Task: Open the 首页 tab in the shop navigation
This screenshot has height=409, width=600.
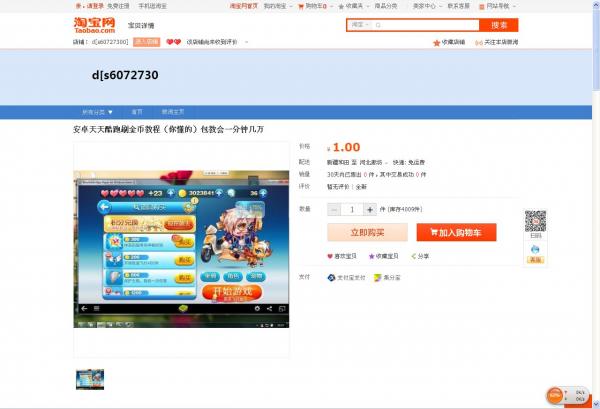Action: tap(137, 112)
